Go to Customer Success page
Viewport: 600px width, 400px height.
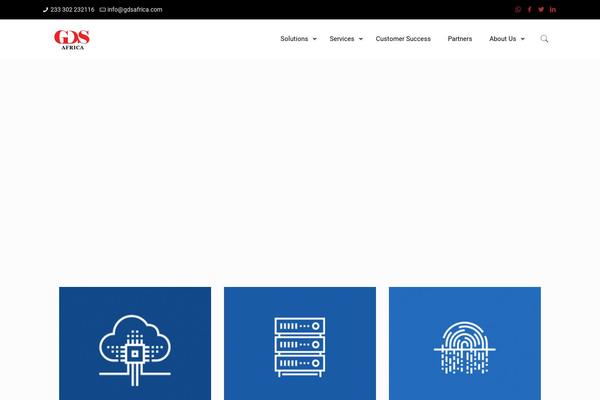tap(403, 39)
